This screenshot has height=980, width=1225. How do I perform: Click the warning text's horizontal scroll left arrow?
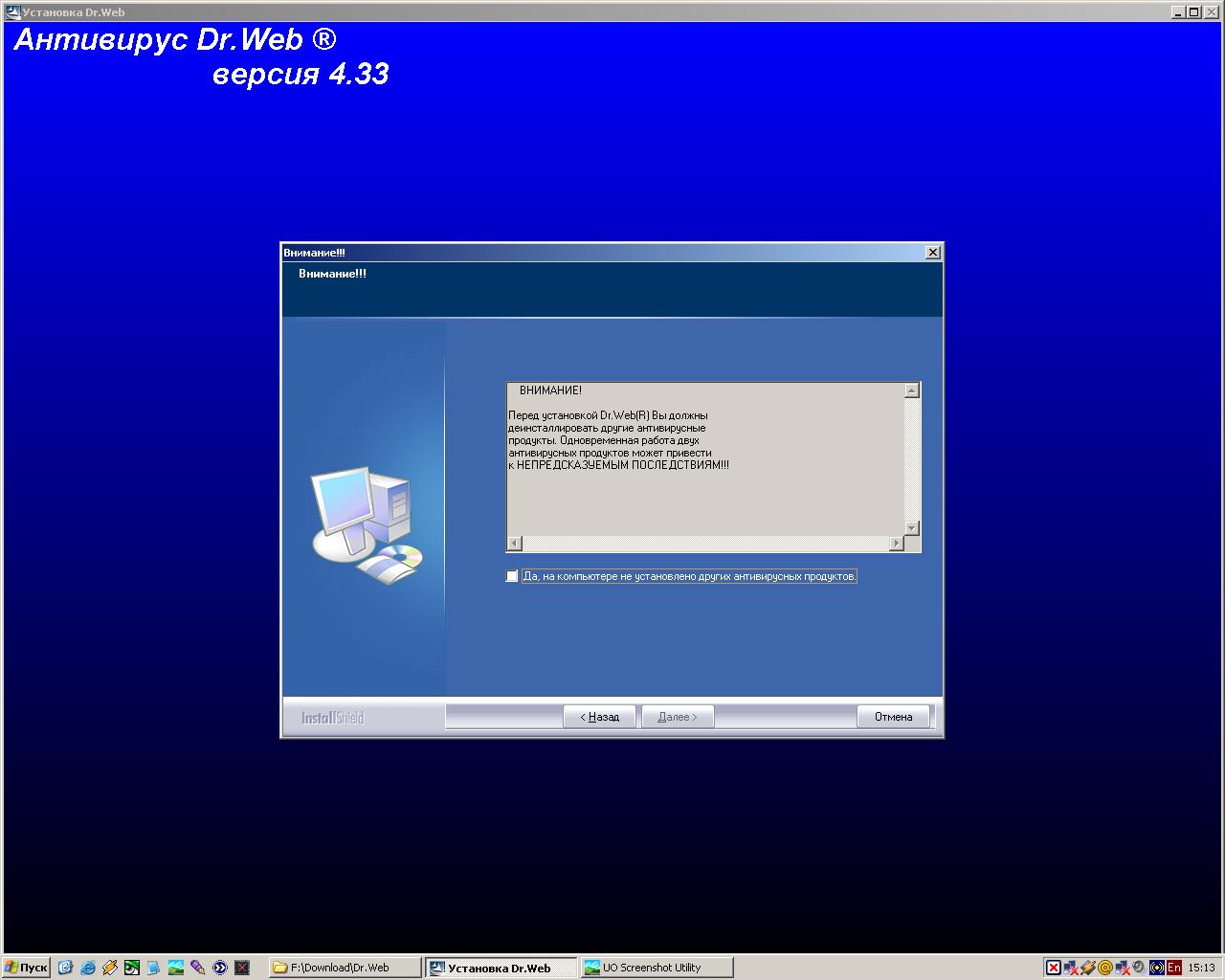[515, 544]
